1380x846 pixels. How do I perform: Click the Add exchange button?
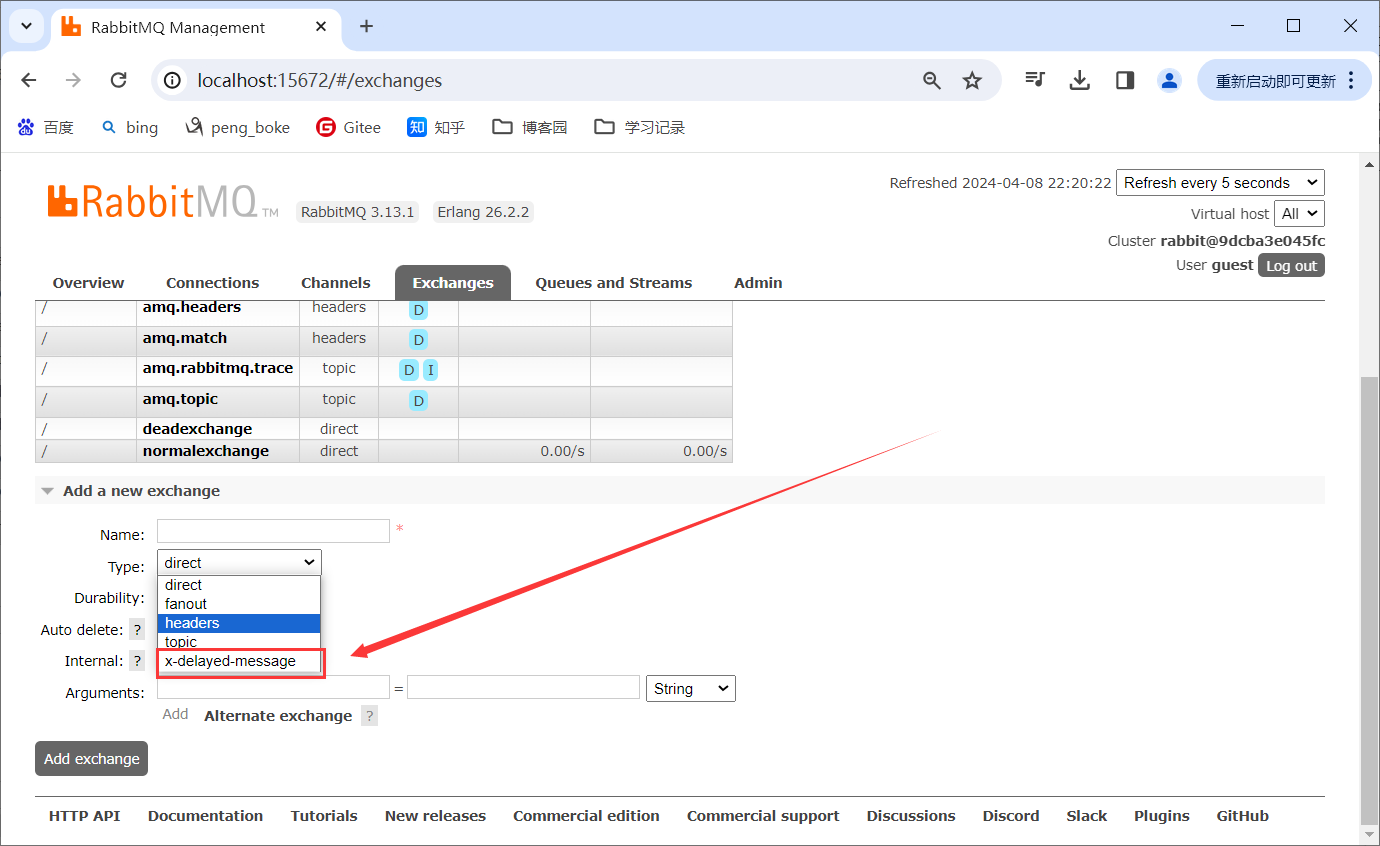pyautogui.click(x=92, y=758)
